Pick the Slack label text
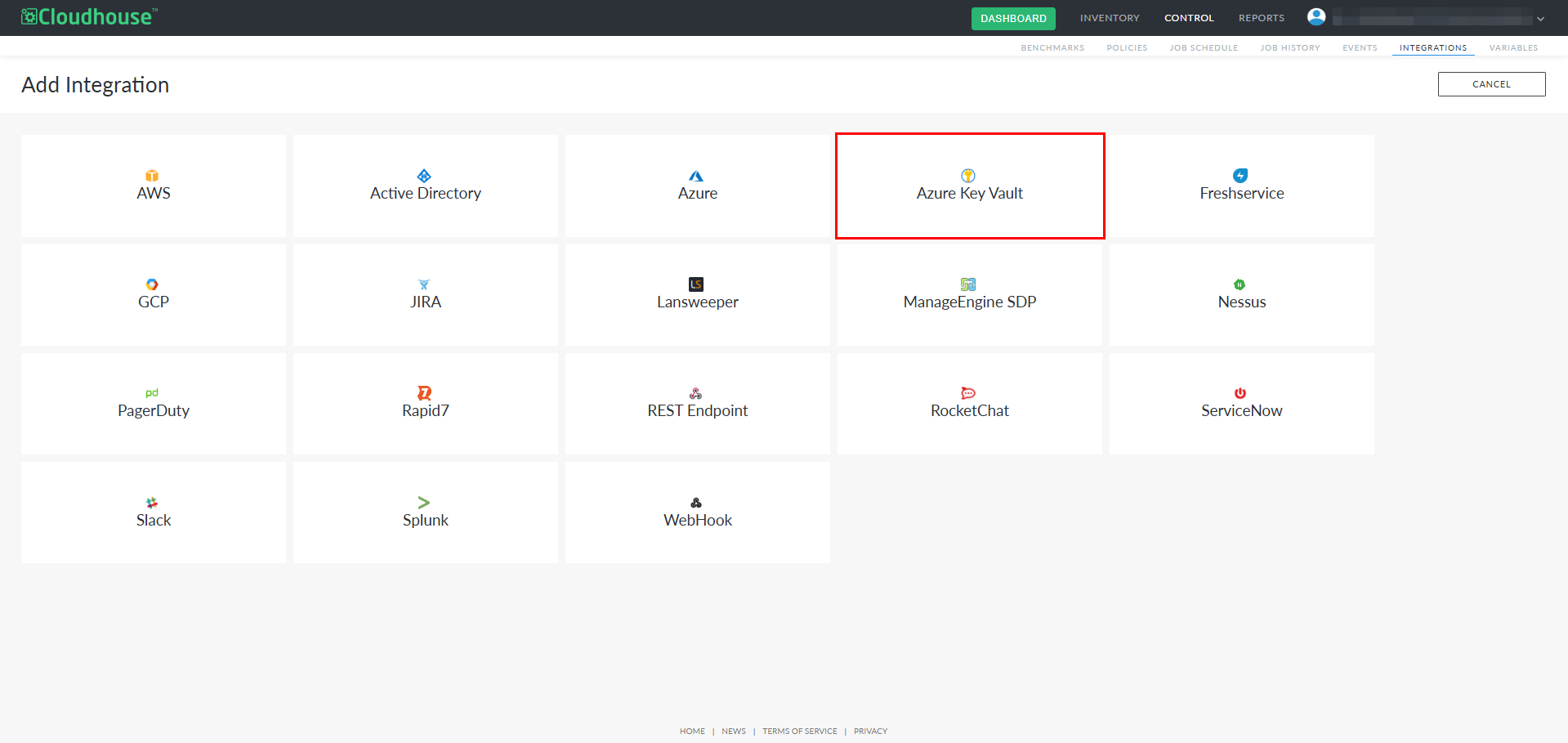1568x743 pixels. (154, 521)
